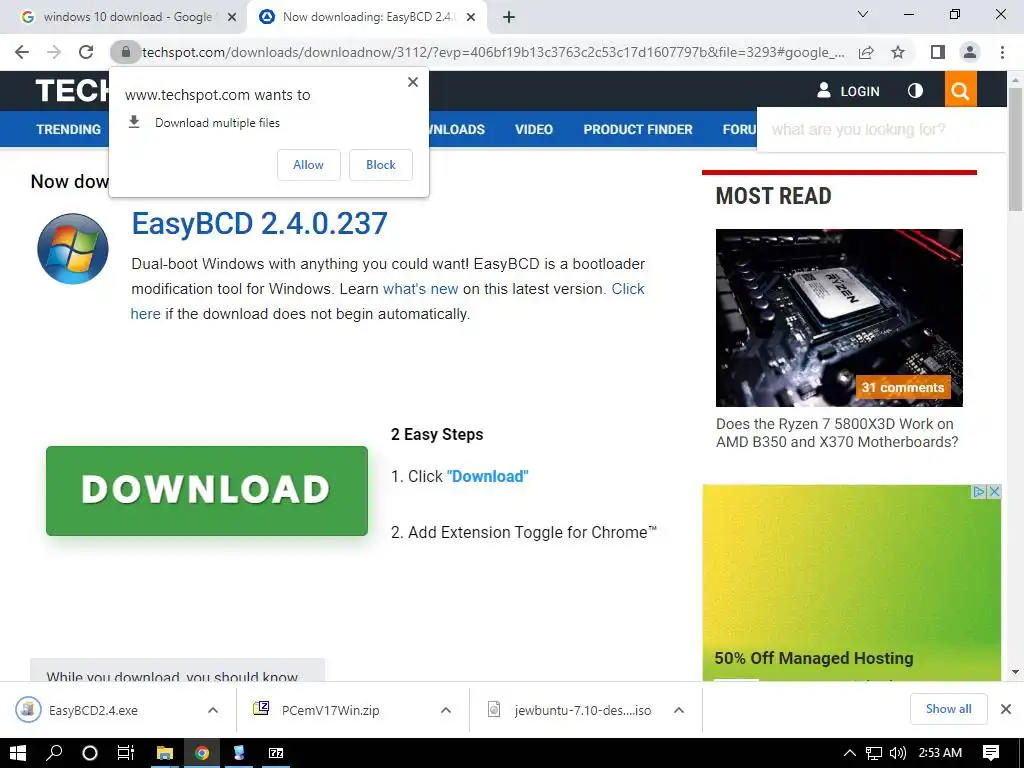Screen dimensions: 1024x768
Task: Click the browser back arrow
Action: tap(22, 52)
